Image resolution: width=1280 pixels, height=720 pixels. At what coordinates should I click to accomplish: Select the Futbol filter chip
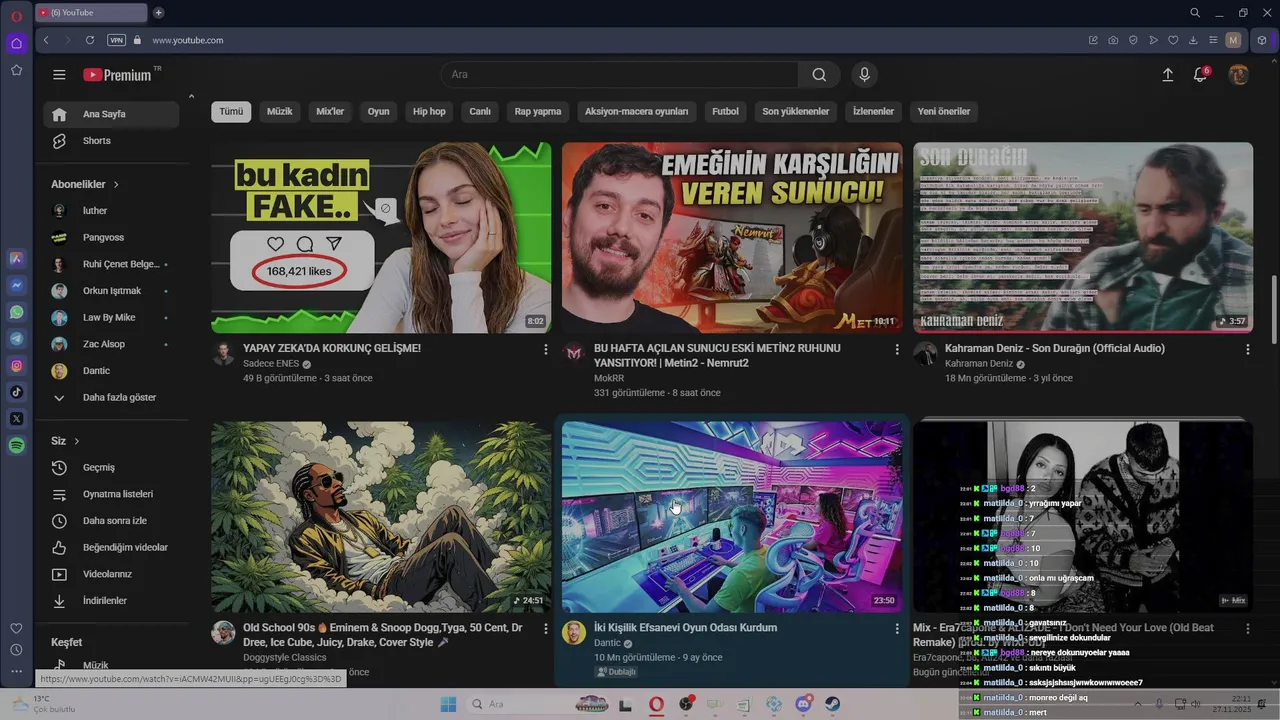(725, 111)
